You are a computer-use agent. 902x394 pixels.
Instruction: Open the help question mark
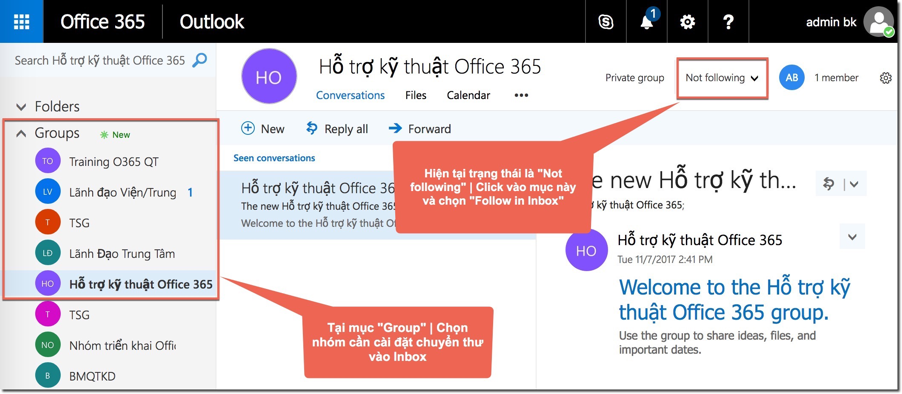728,22
